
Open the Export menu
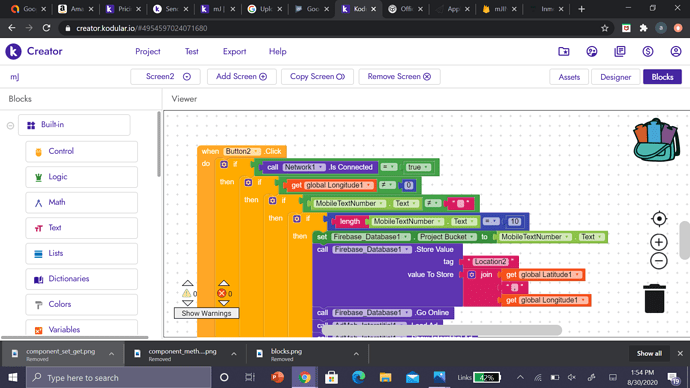click(x=235, y=51)
